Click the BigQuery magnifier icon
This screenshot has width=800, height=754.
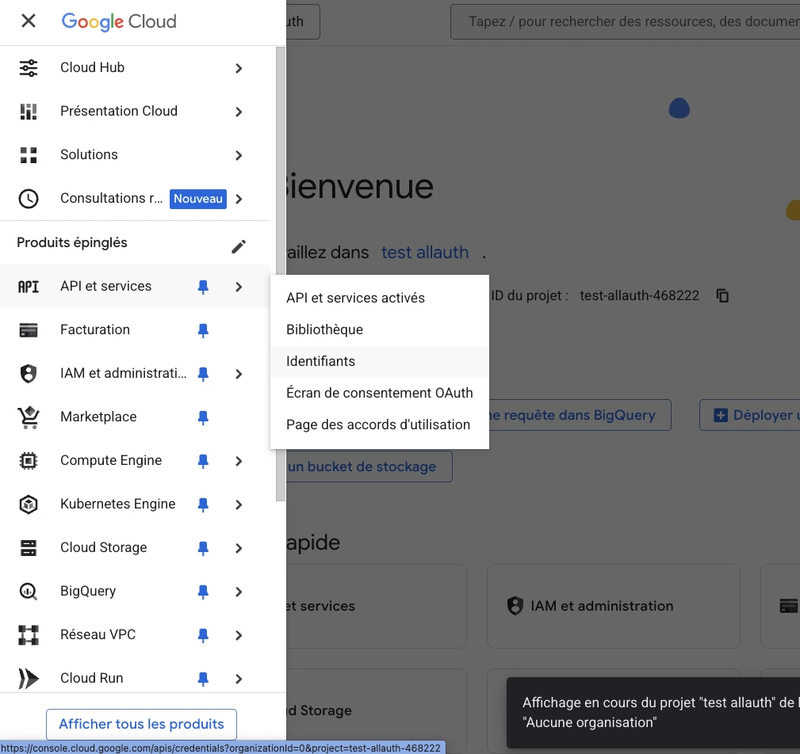(x=29, y=592)
